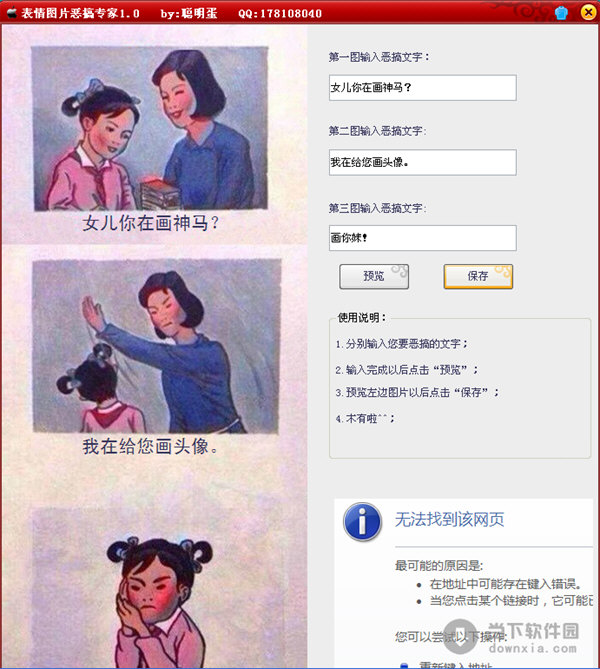Click instruction step 2 about 预览
This screenshot has height=669, width=600.
pos(407,370)
